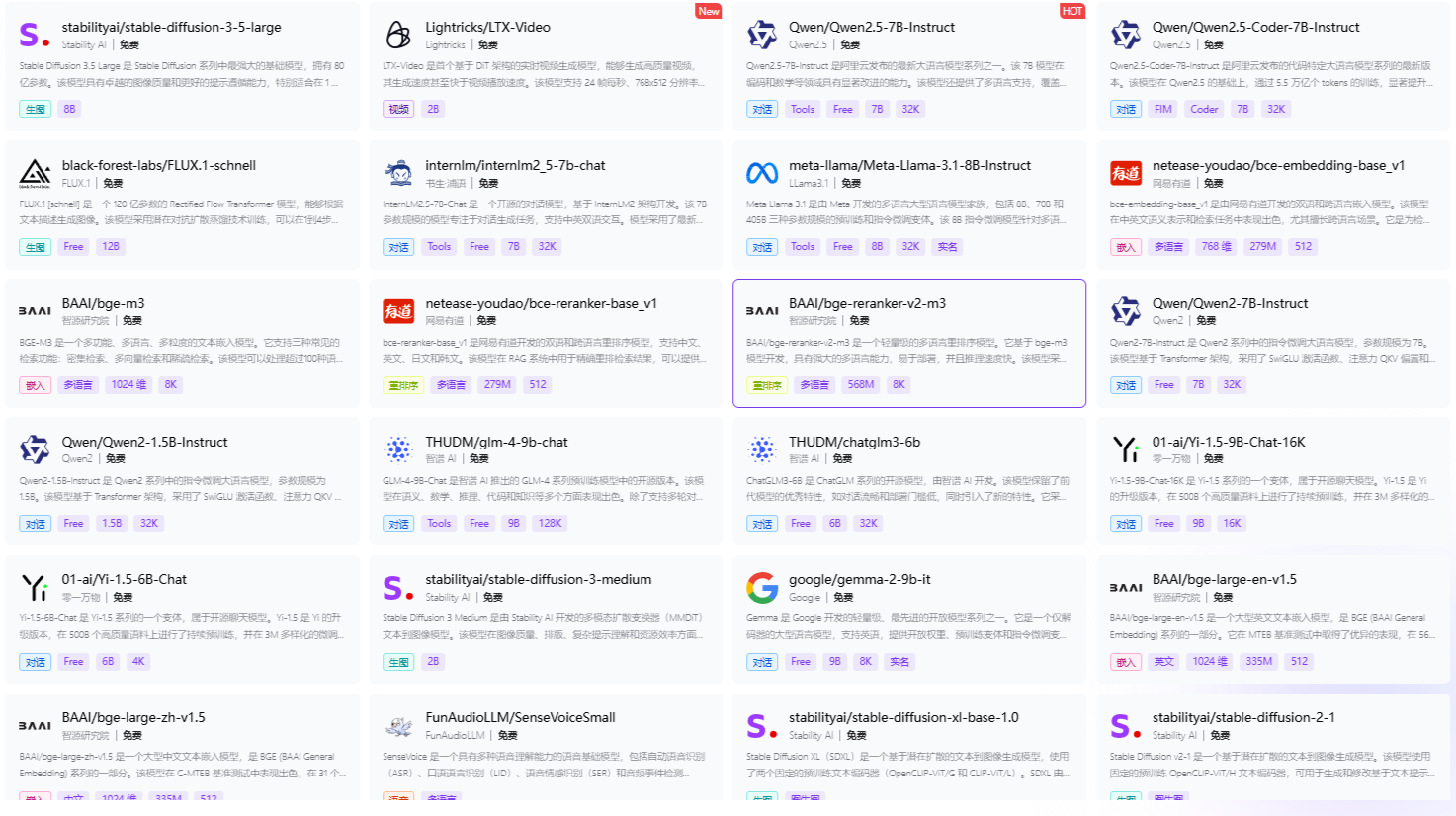The image size is (1456, 816).
Task: Click the 16K tag on Yi-1.5-9B-Chat-16K
Action: [1232, 524]
